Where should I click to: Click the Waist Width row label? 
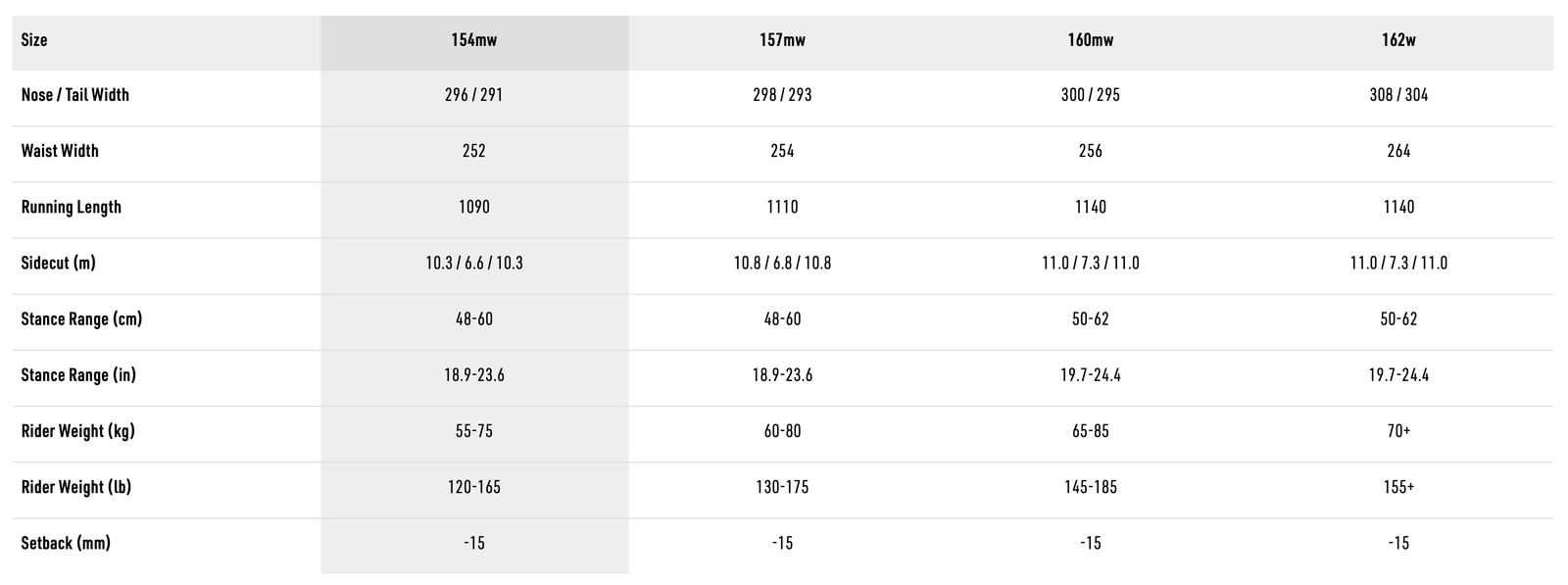click(60, 151)
